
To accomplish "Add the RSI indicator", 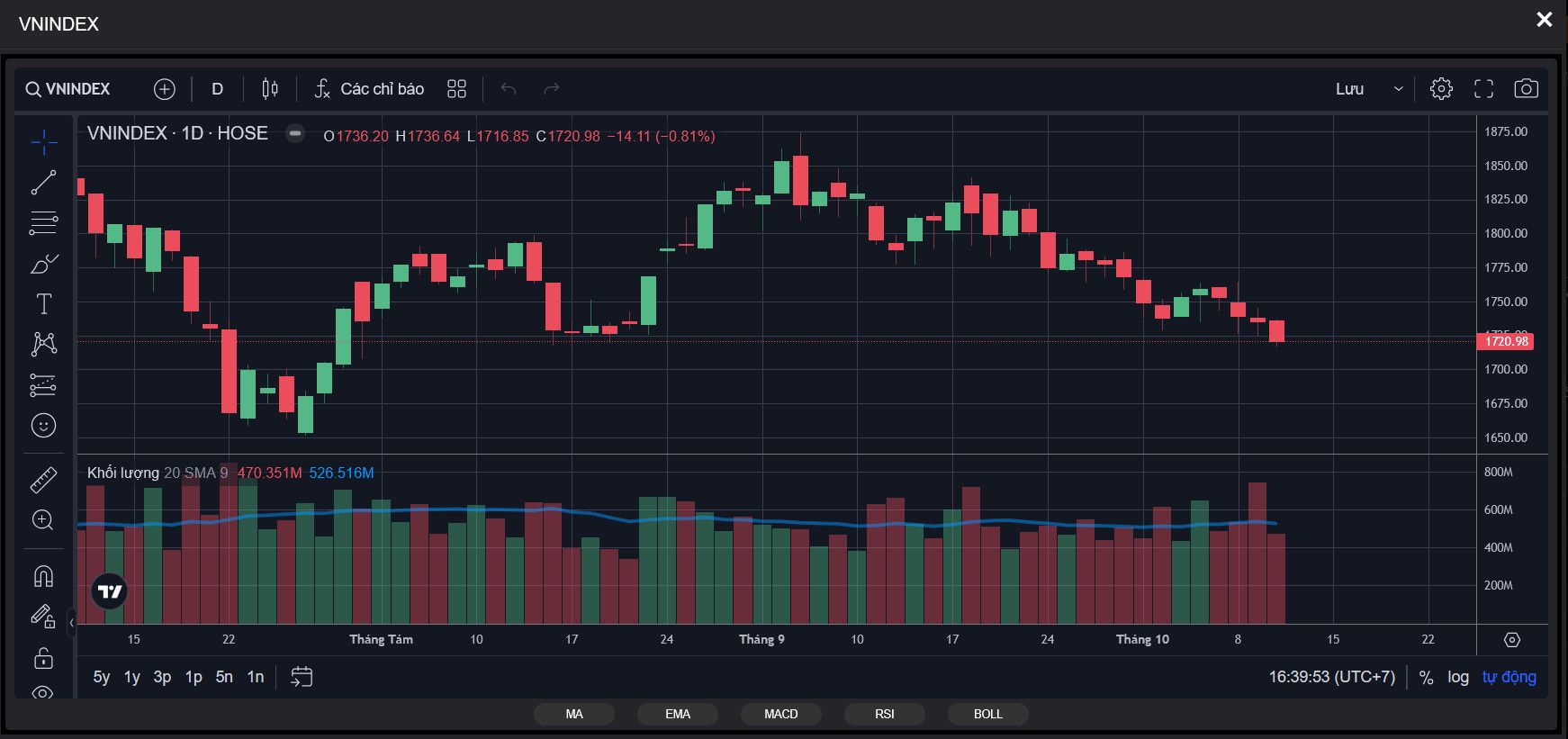I will (x=885, y=714).
